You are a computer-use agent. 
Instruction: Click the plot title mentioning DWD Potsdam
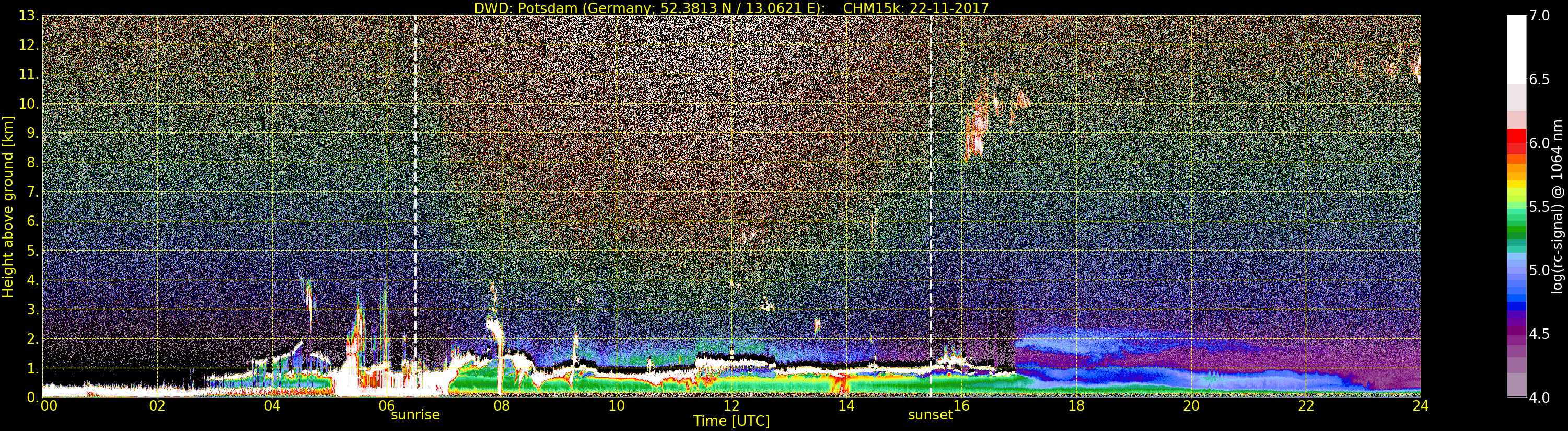click(731, 8)
